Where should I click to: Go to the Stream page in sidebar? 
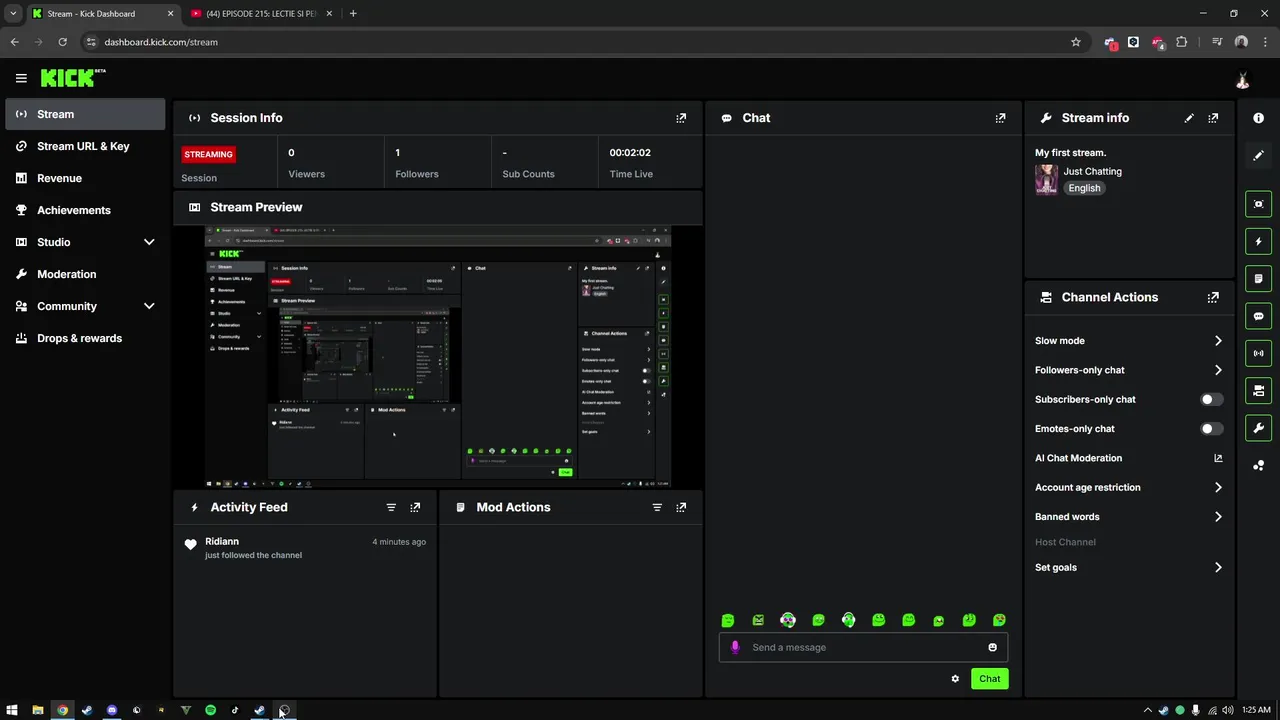(x=85, y=114)
